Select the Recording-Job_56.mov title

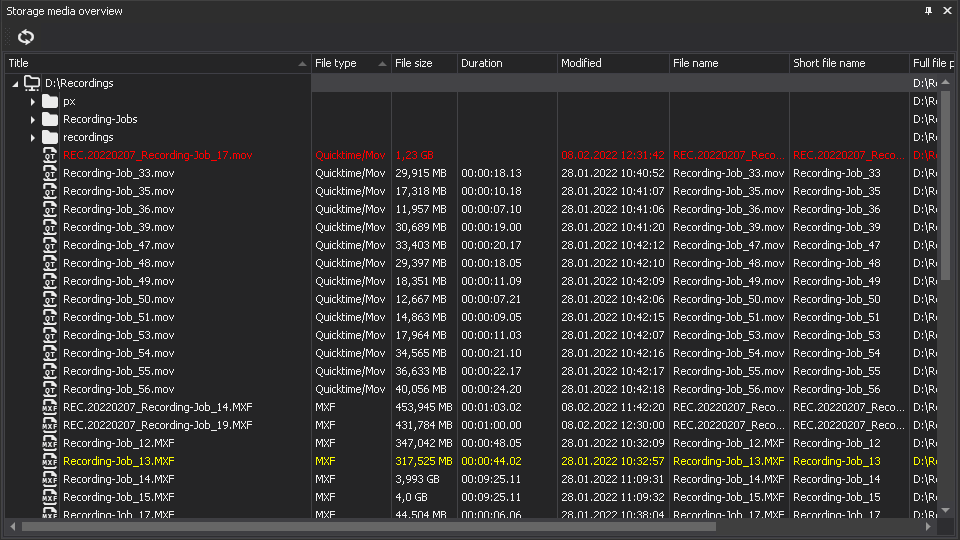coord(119,389)
